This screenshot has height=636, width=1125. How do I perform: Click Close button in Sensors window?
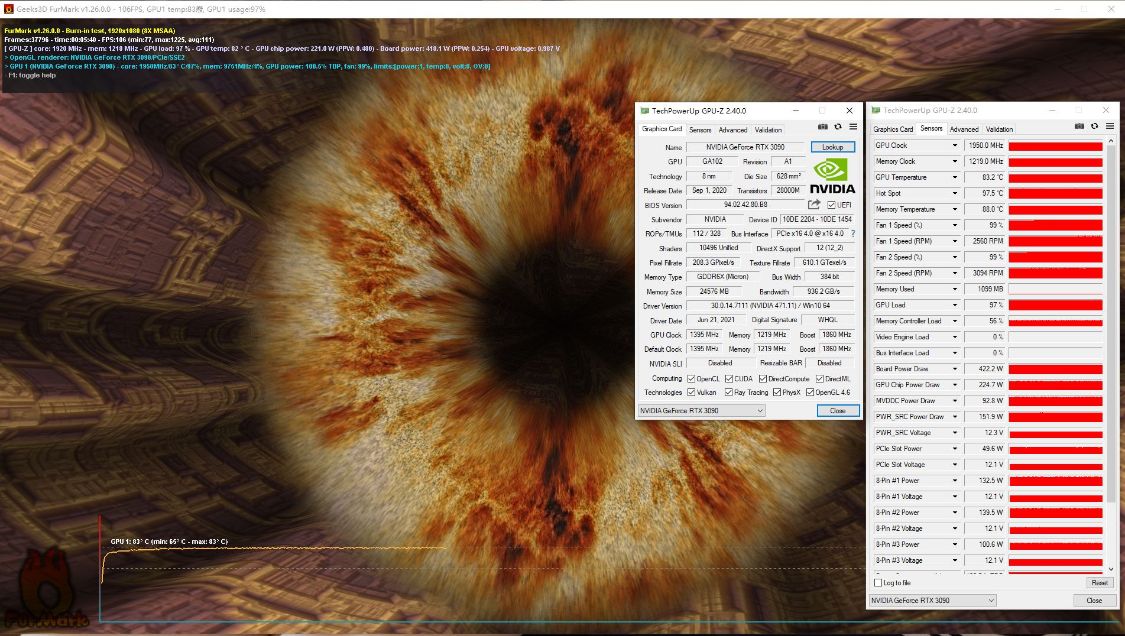pos(1094,600)
